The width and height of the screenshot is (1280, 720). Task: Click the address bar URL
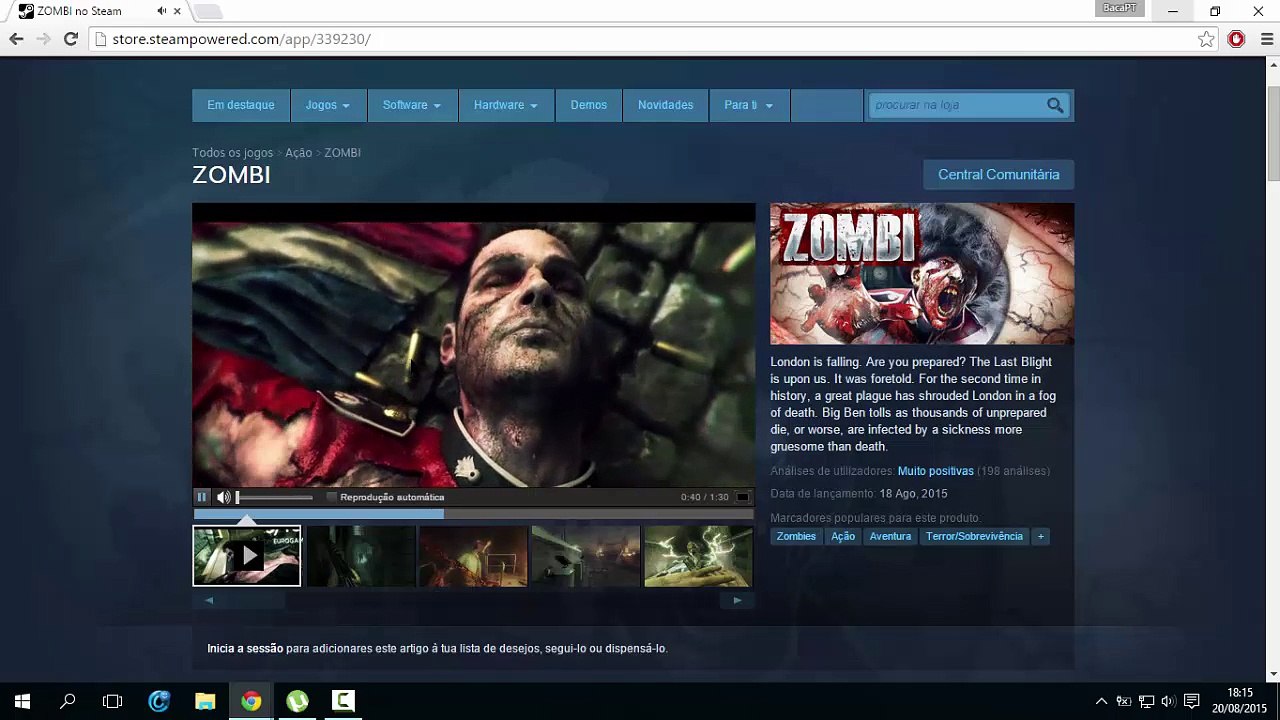coord(241,39)
